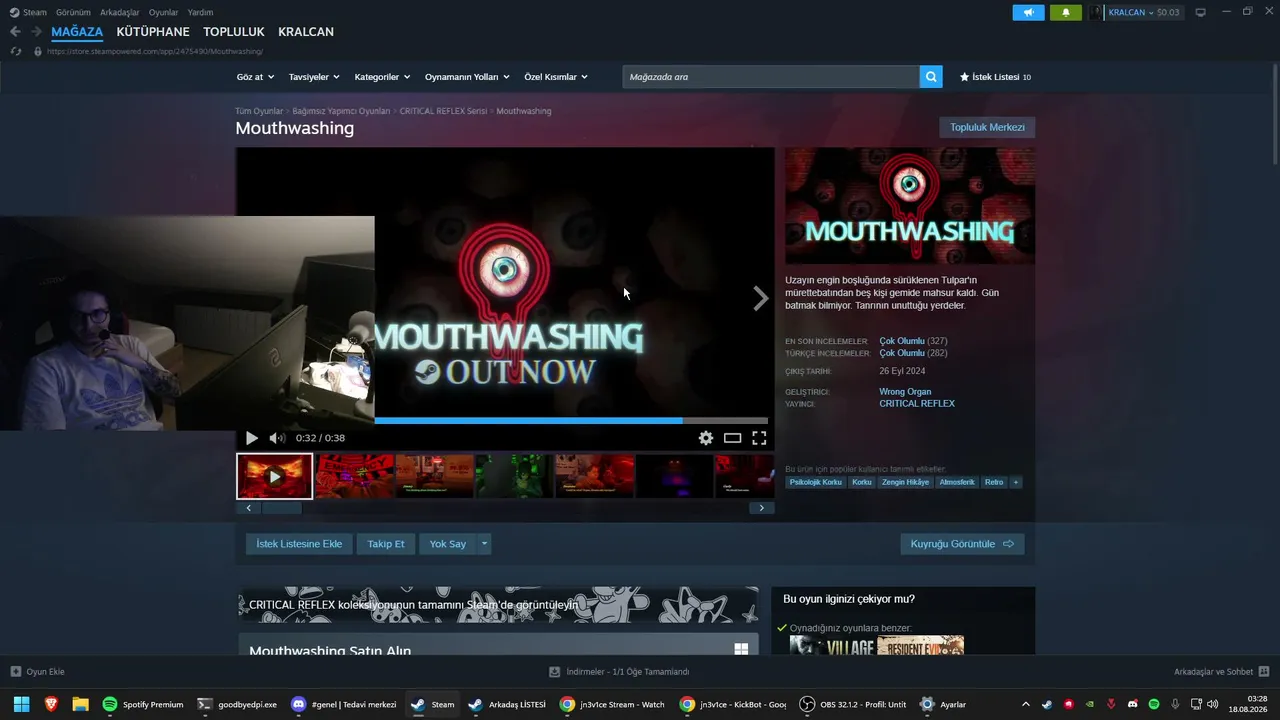Screen dimensions: 1280x720
Task: Select the Atmosferik tag
Action: coord(957,482)
